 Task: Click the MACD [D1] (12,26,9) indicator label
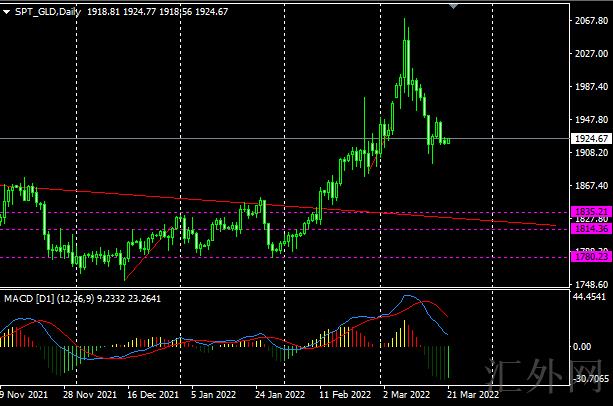tap(49, 299)
